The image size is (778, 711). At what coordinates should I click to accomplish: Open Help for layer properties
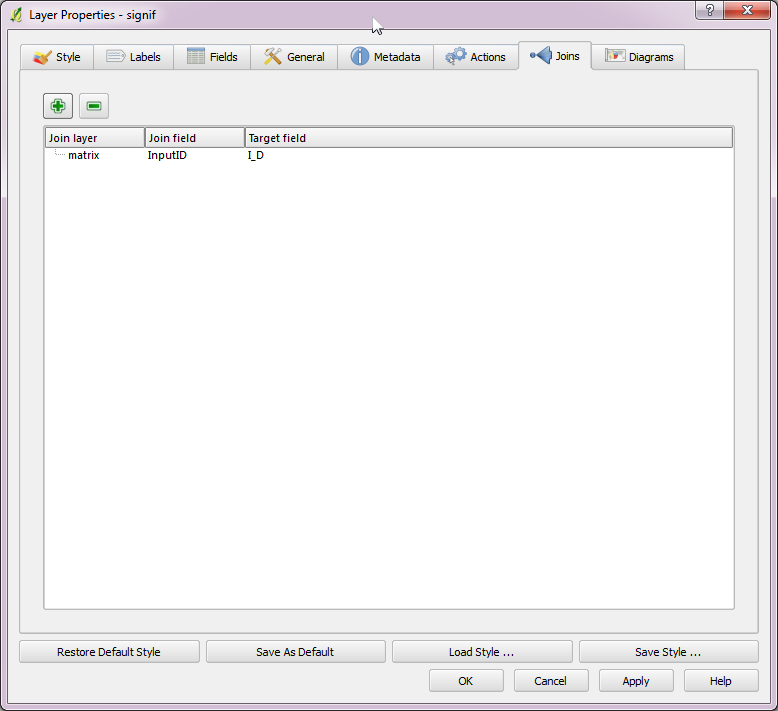click(x=721, y=681)
